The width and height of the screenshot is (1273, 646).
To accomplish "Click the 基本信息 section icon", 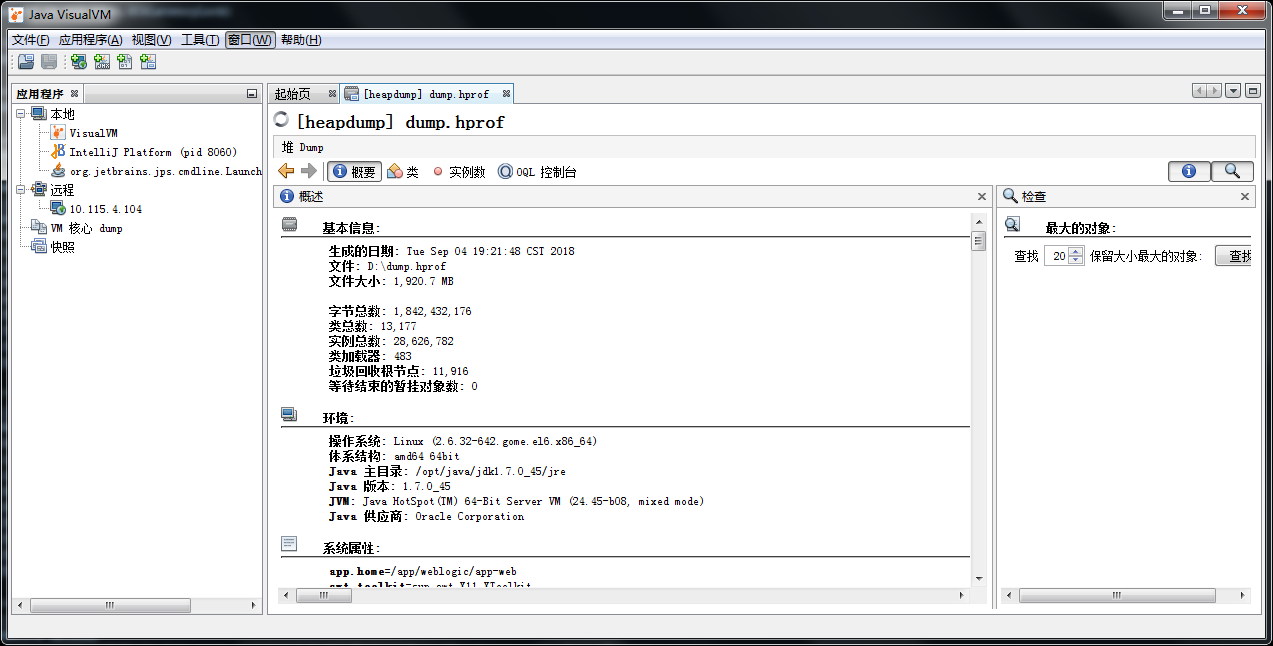I will click(289, 225).
